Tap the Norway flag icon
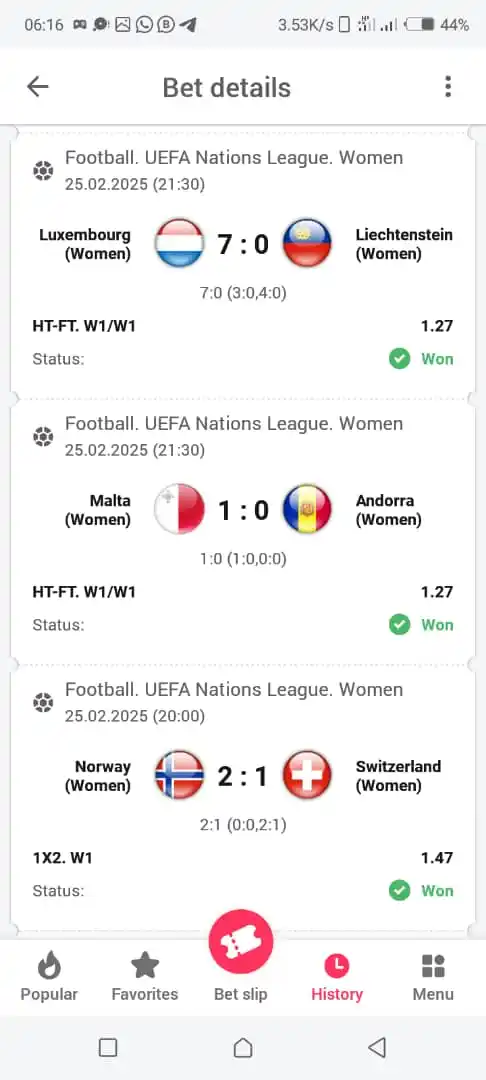 (179, 775)
